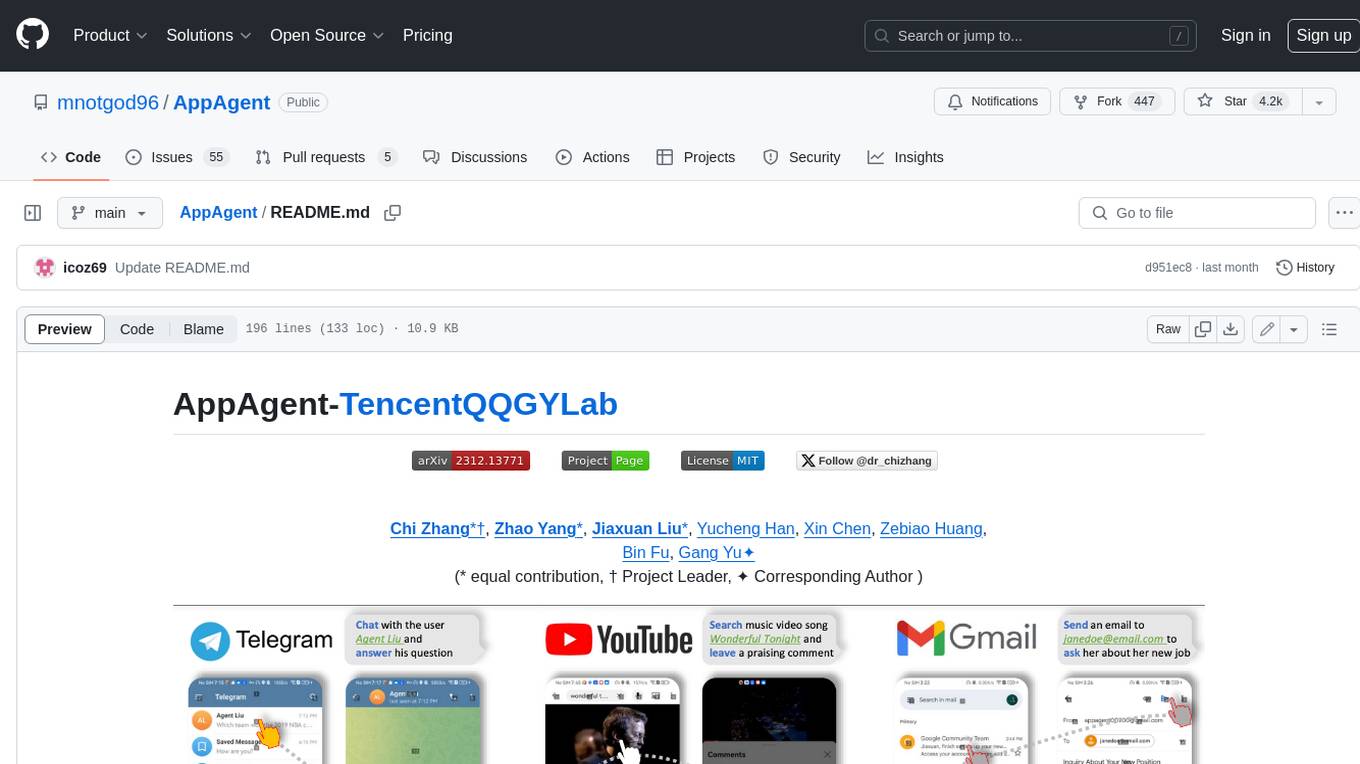Open the AppAgent repository link in header

(222, 102)
